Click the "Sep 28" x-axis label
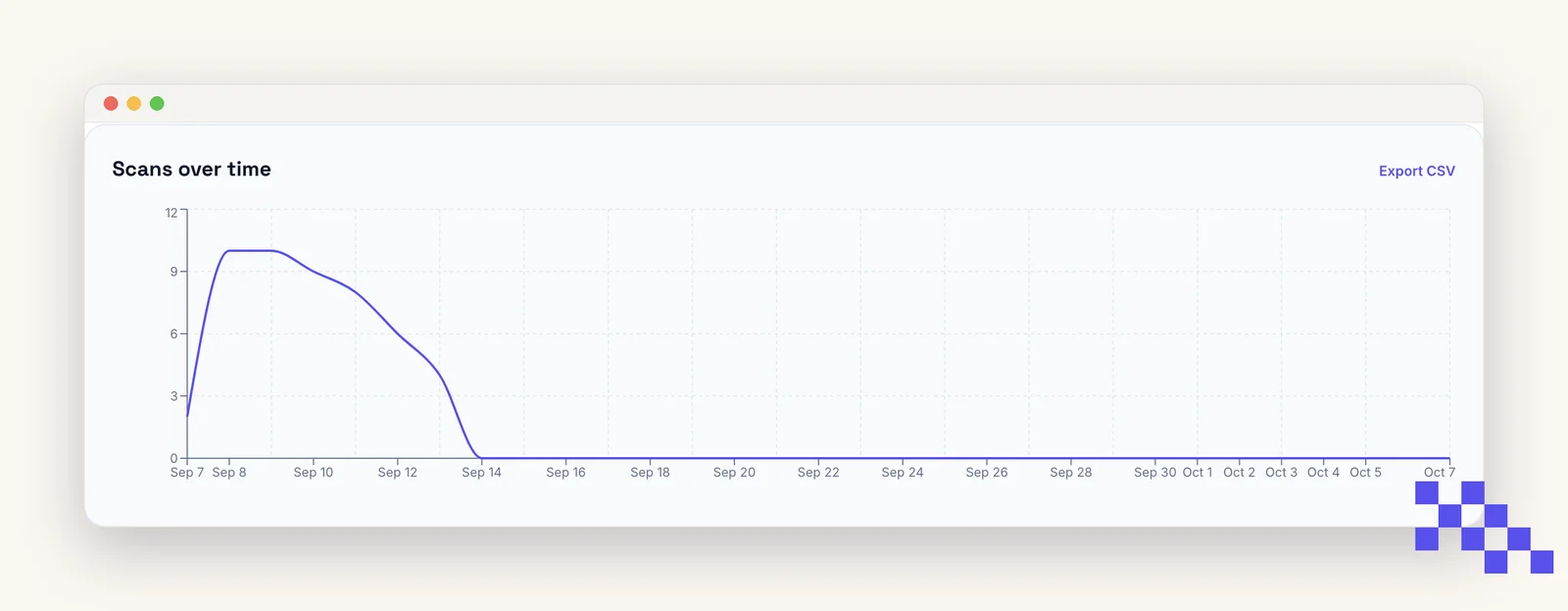Viewport: 1568px width, 611px height. click(1071, 472)
